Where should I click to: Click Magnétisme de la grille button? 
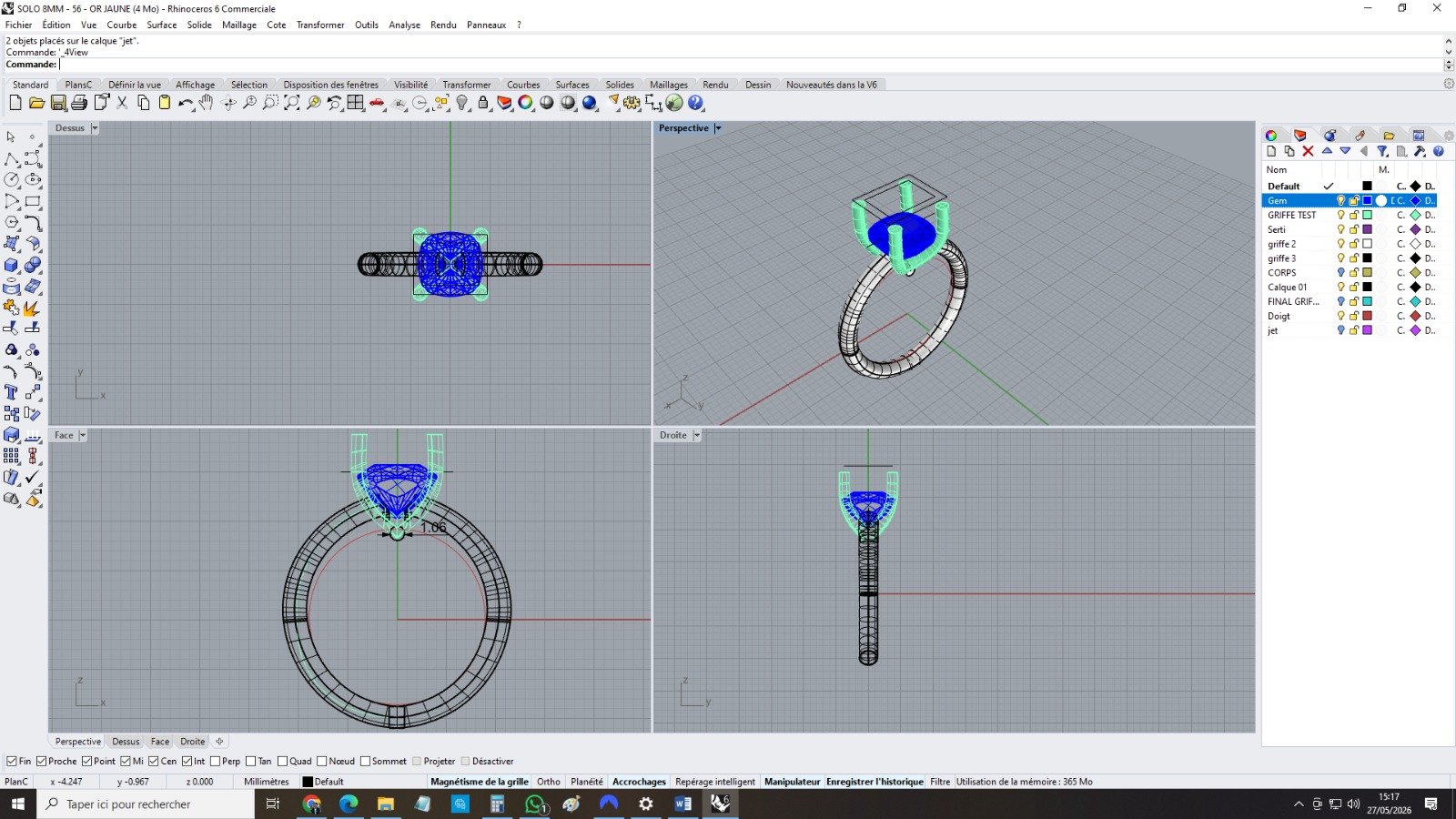pyautogui.click(x=479, y=782)
